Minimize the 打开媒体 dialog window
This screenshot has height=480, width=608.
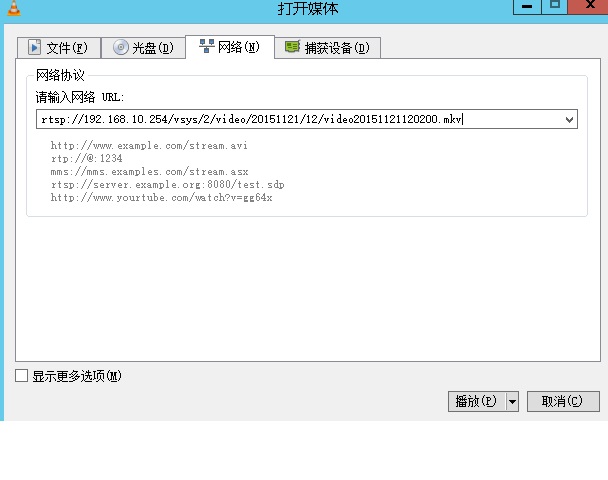527,6
